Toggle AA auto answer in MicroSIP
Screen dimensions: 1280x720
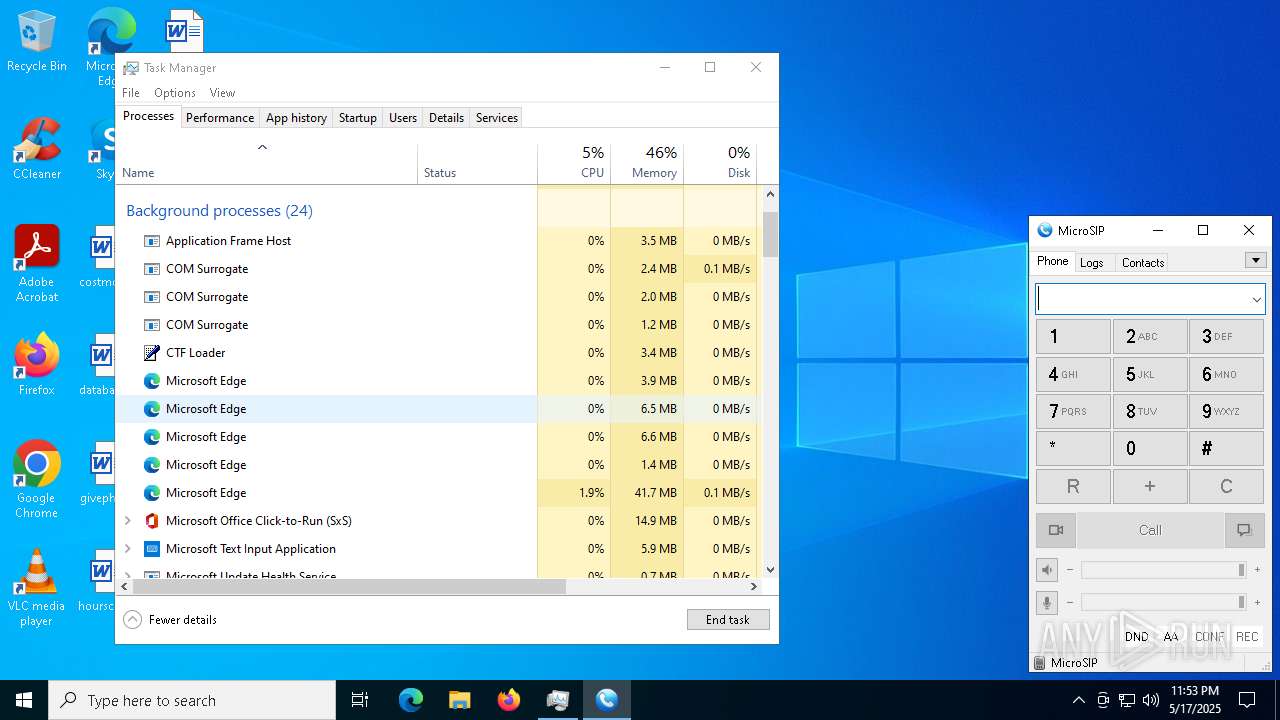pyautogui.click(x=1171, y=637)
